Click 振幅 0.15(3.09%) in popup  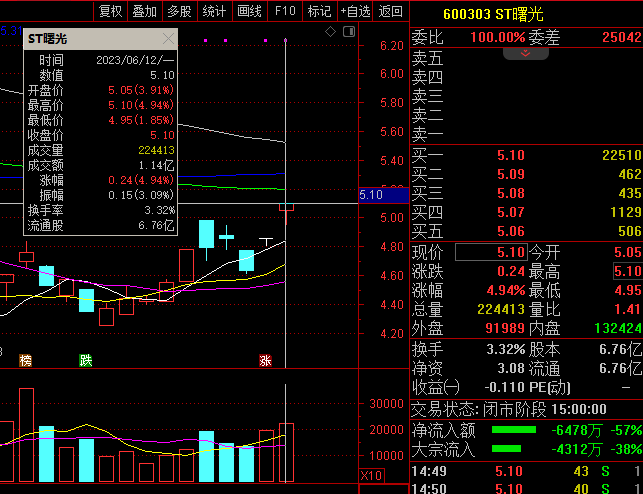(101, 195)
